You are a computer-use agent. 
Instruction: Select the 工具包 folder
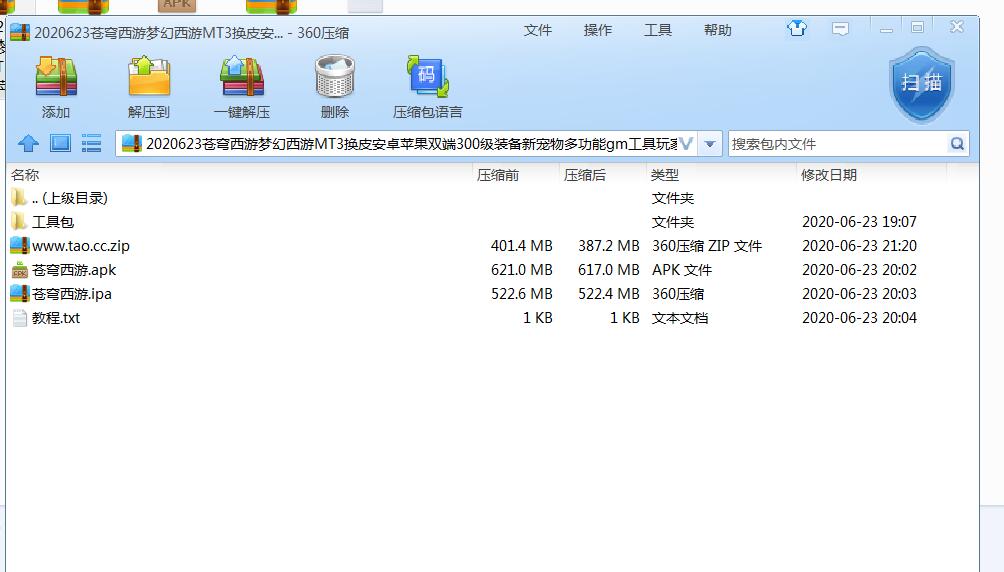tap(53, 222)
